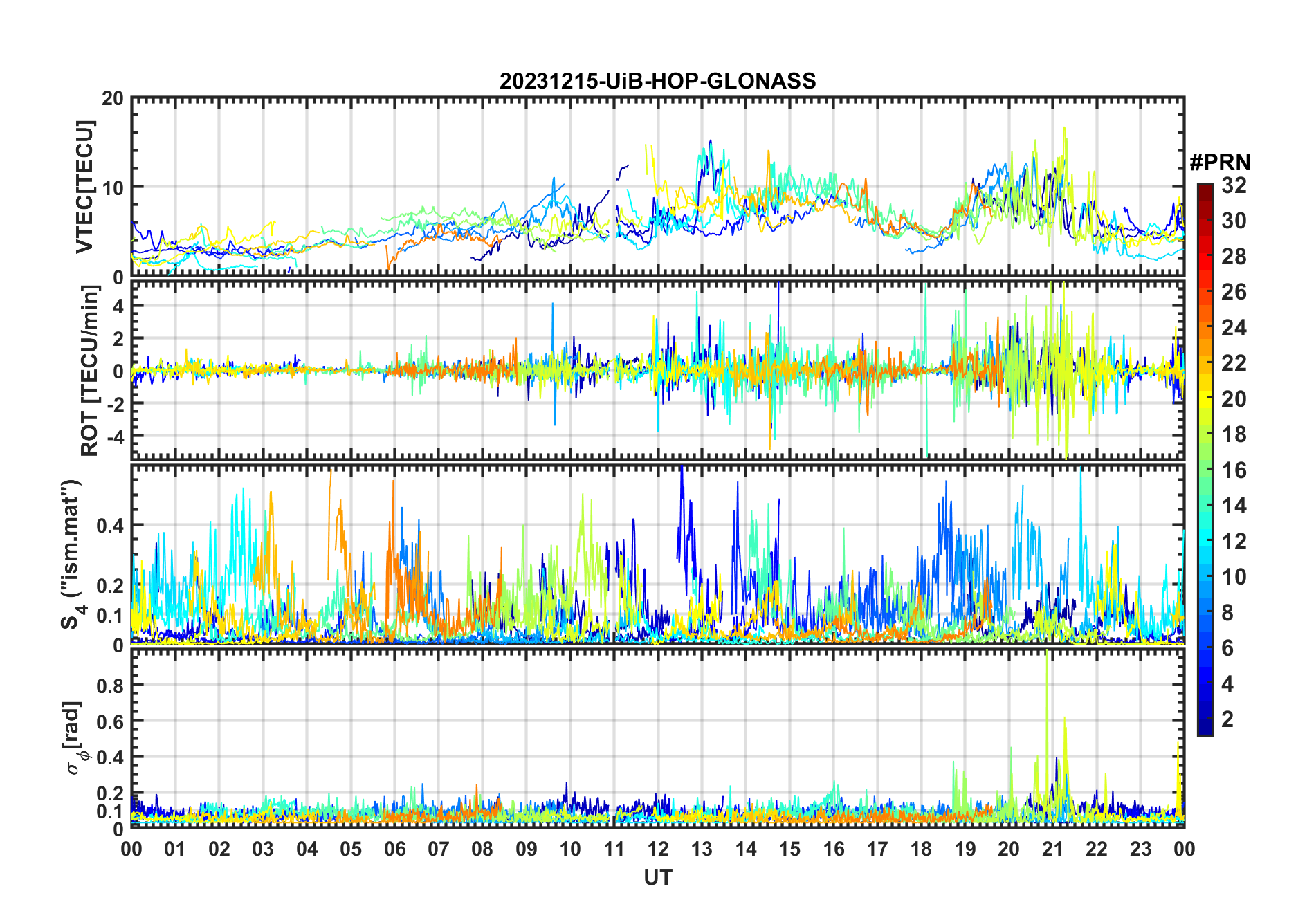Select colorbar tick label 30
Screen dimensions: 1316x920
(x=1234, y=221)
